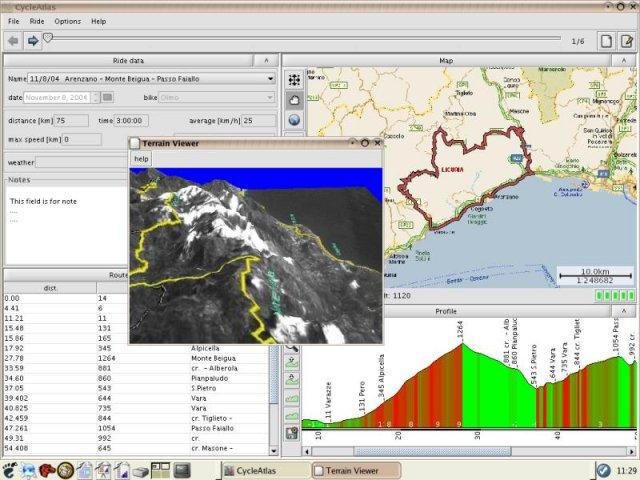Click the edit ride pencil icon

(627, 41)
